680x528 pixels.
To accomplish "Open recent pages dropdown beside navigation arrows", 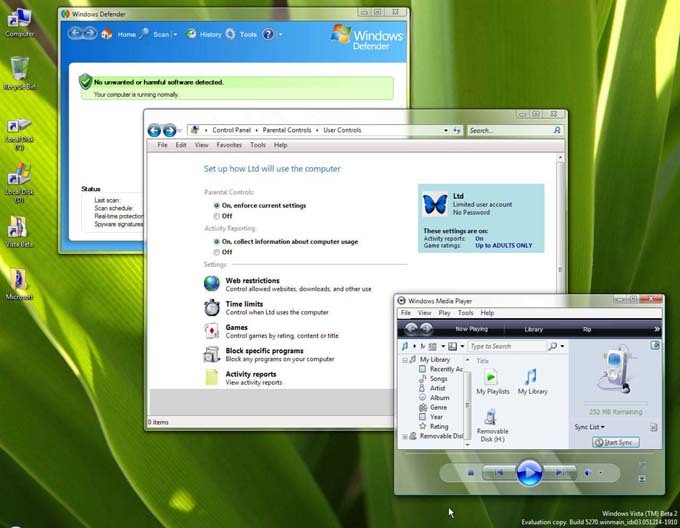I will coord(180,130).
